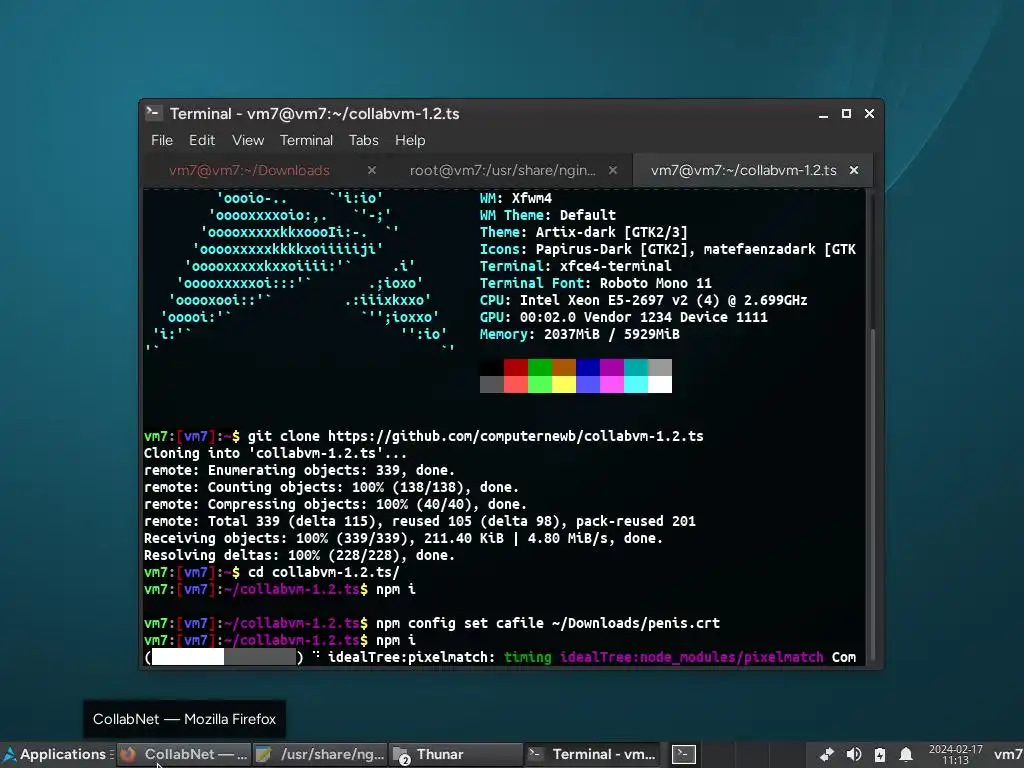
Task: Click the 'GPU: 00:02.0 Vendor 1234' line
Action: [x=624, y=317]
